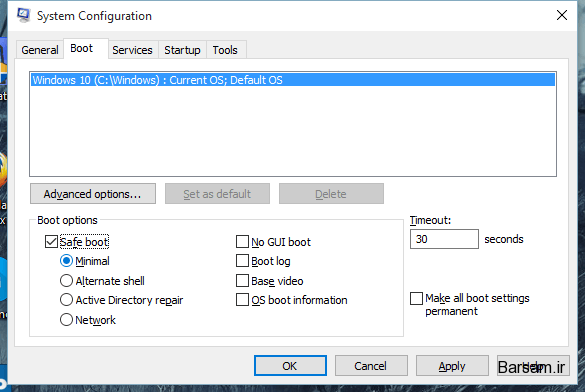Screen dimensions: 585x392
Task: Select the Minimal radio option
Action: tap(66, 261)
